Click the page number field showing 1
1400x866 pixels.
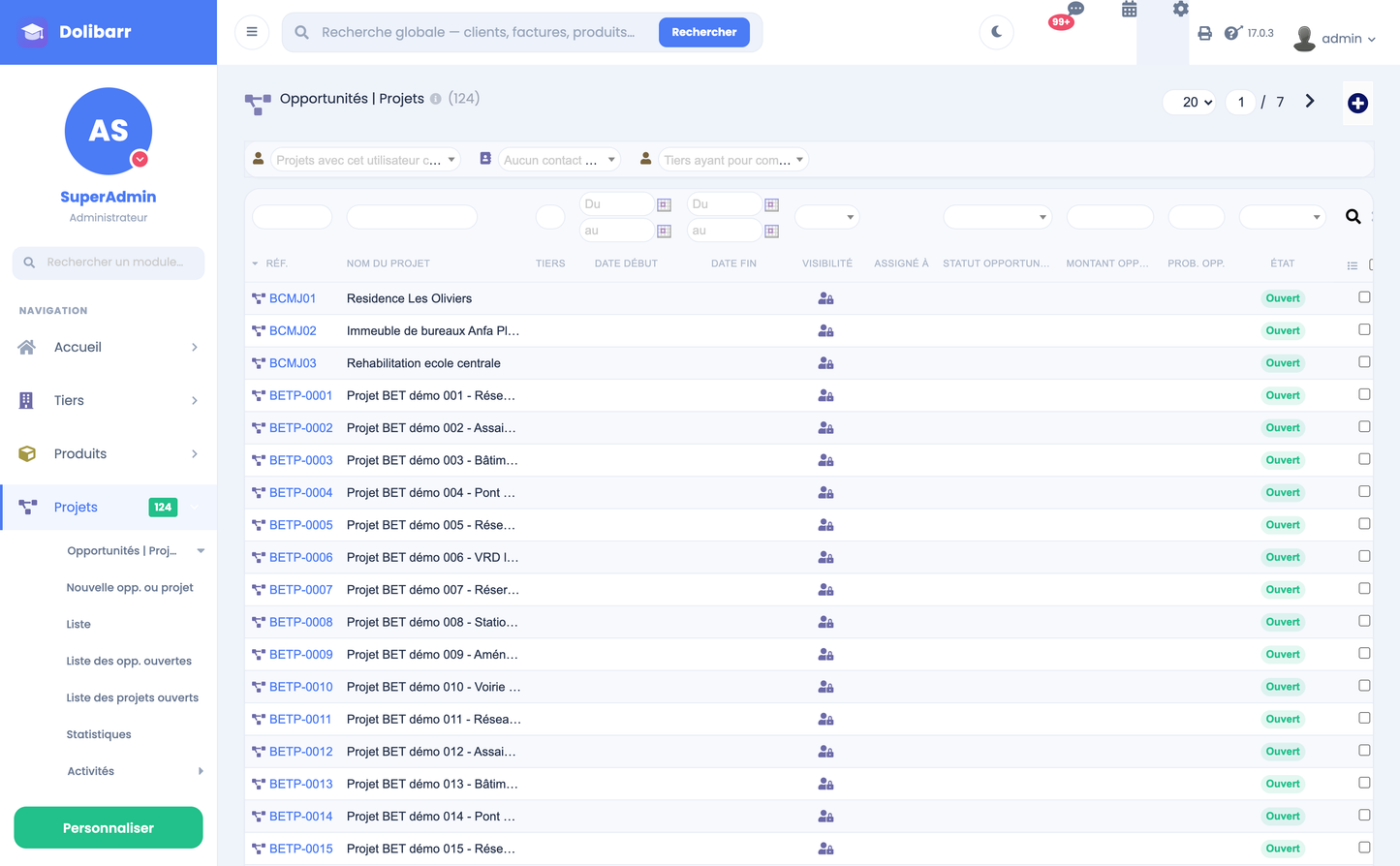coord(1241,102)
